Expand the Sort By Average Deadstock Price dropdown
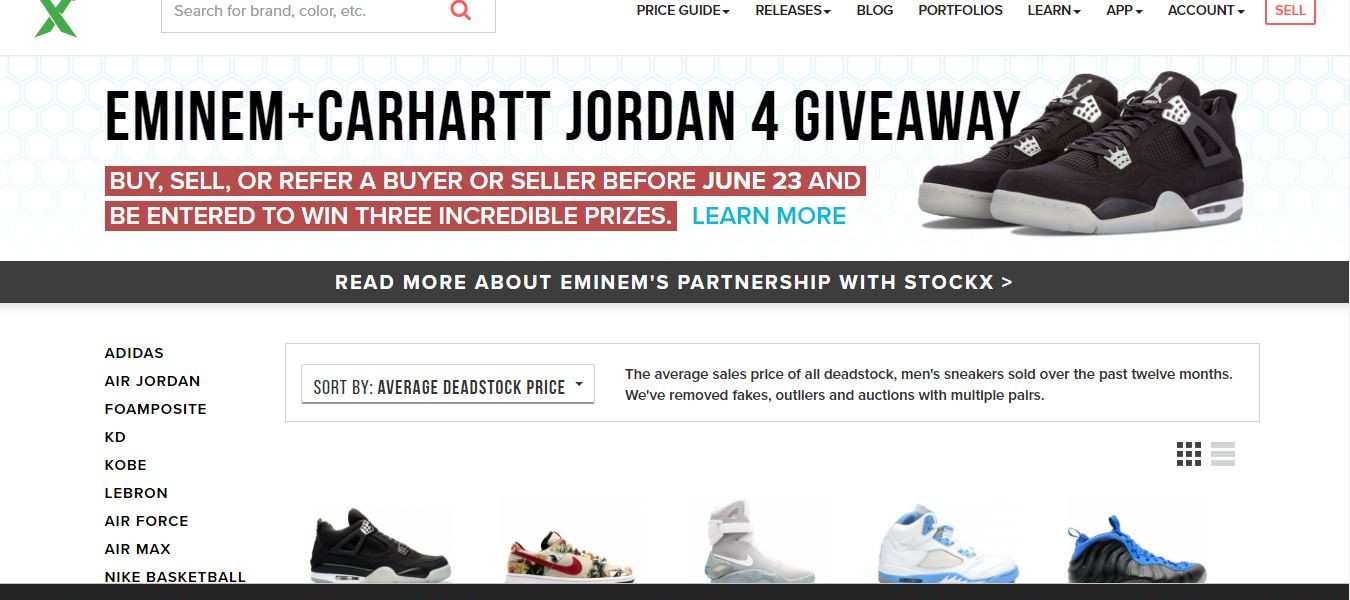 pyautogui.click(x=448, y=385)
